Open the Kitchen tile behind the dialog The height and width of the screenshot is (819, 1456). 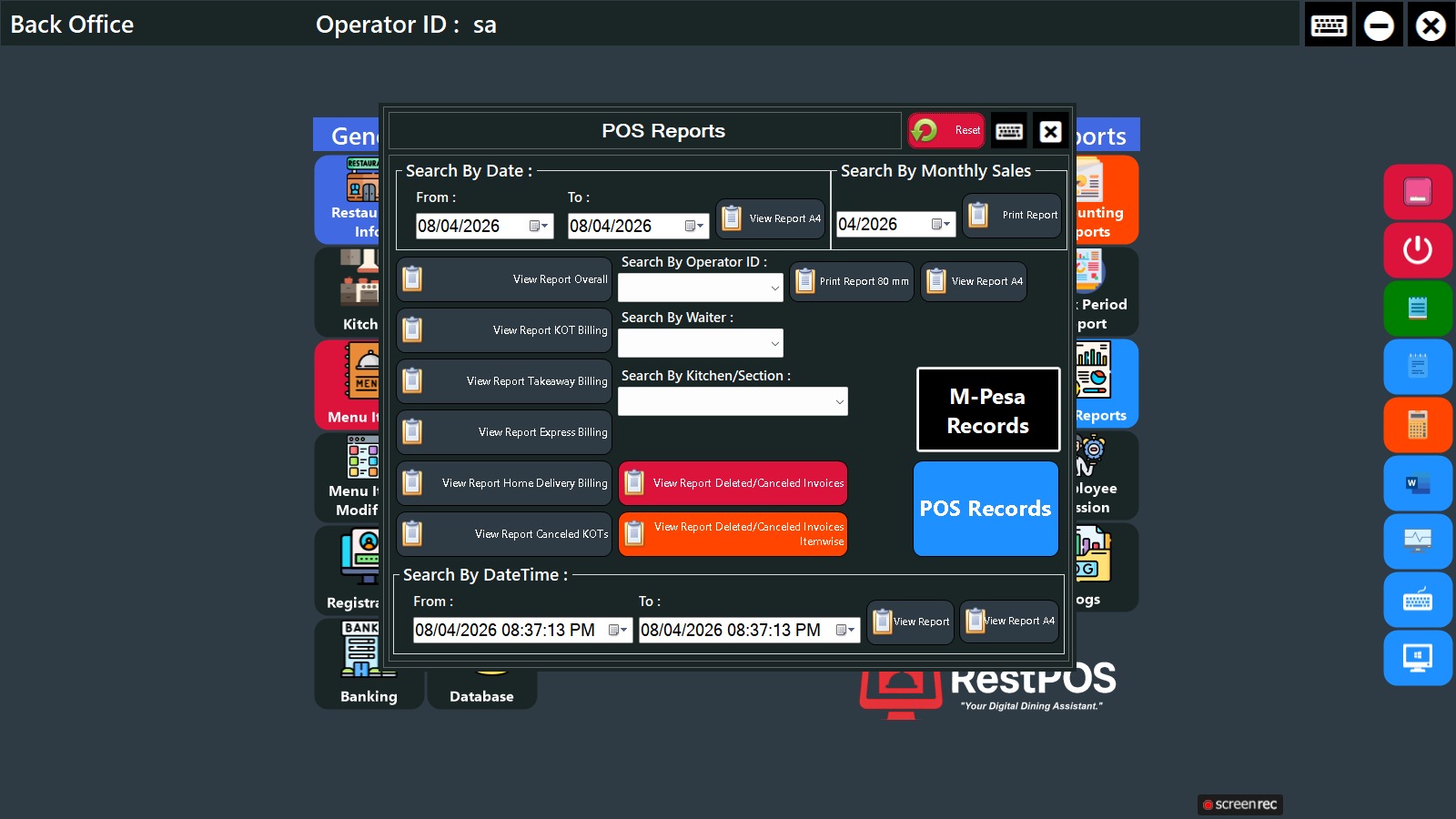[348, 292]
